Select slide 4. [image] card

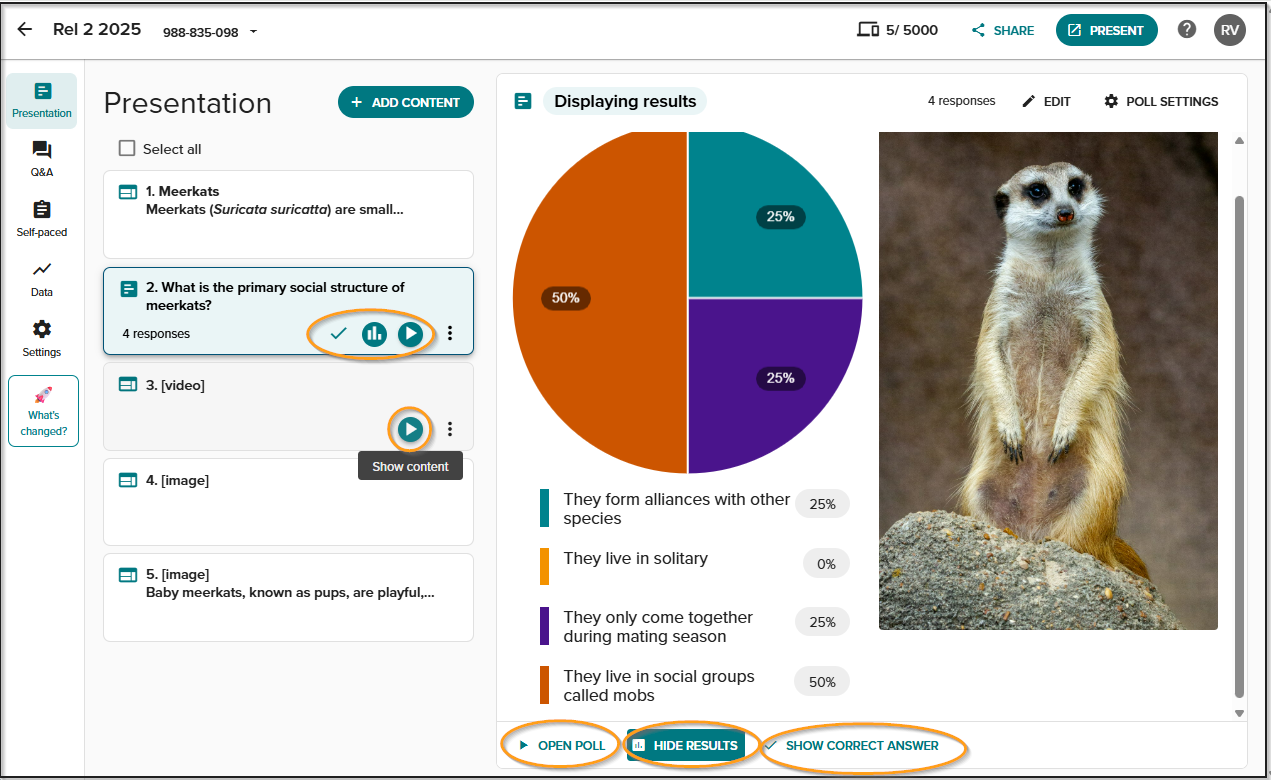coord(288,502)
